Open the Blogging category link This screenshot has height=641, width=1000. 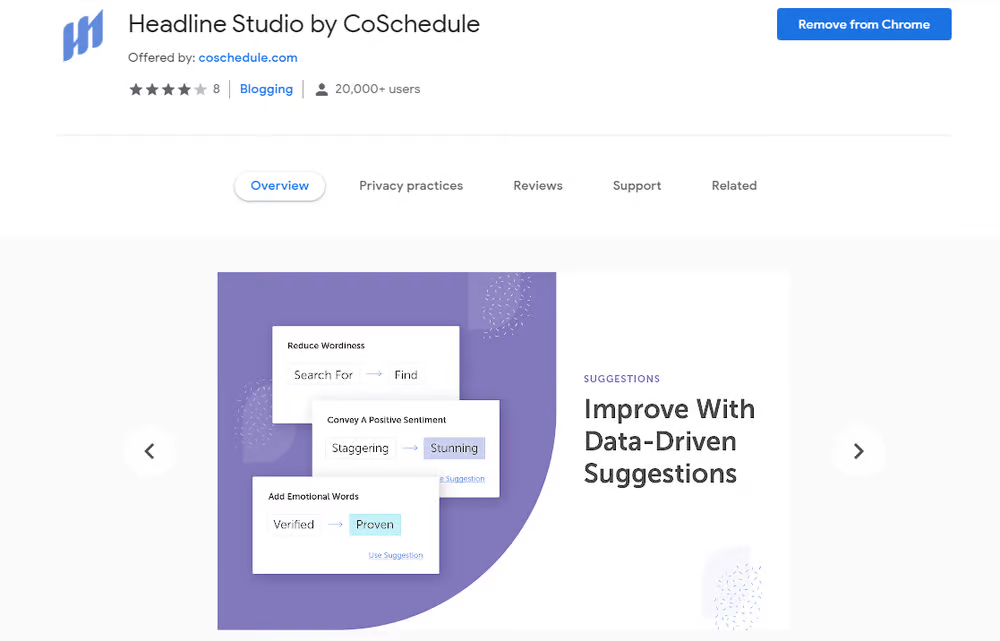267,89
